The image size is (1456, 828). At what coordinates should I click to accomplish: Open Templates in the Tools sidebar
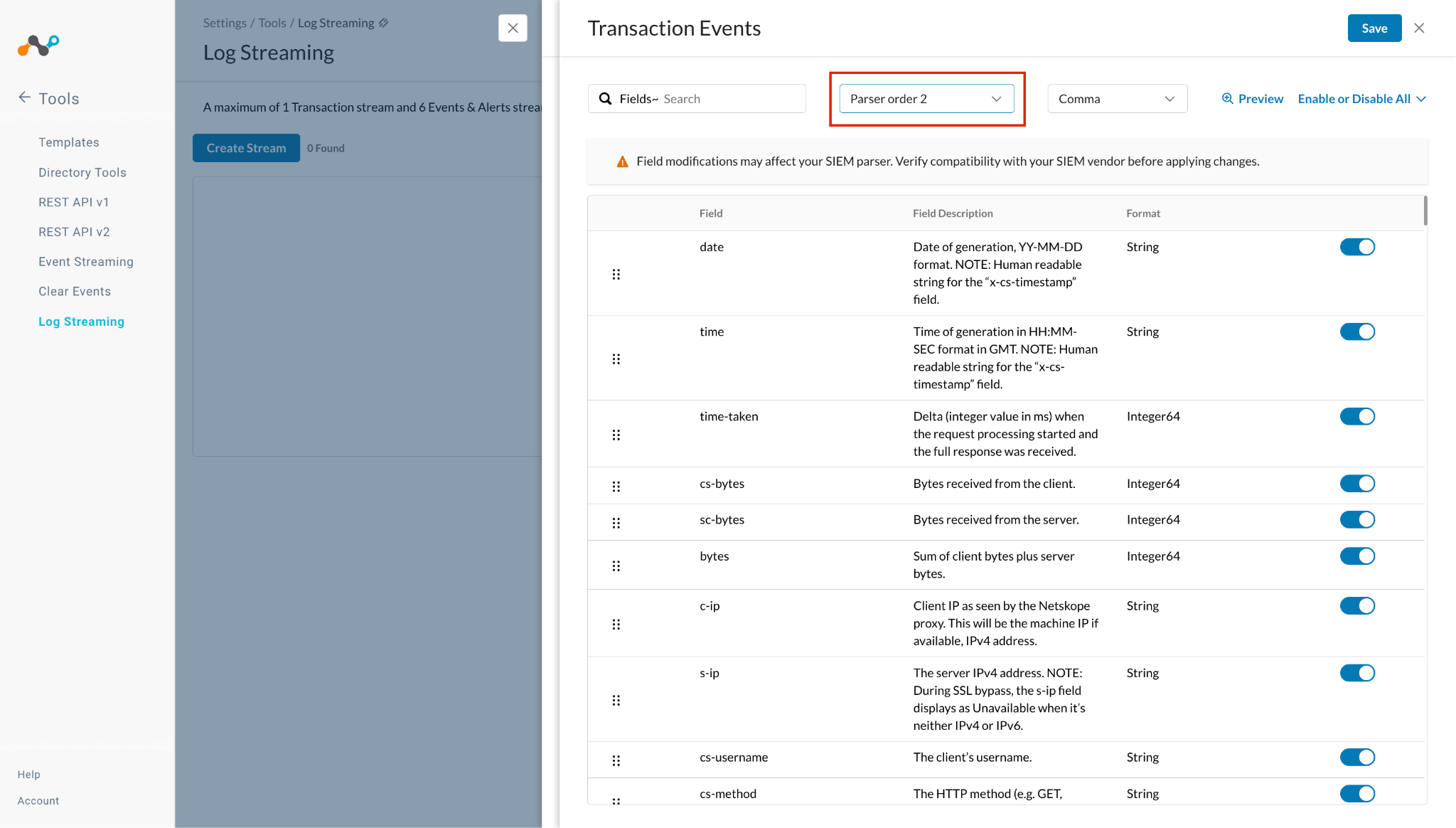(x=69, y=142)
